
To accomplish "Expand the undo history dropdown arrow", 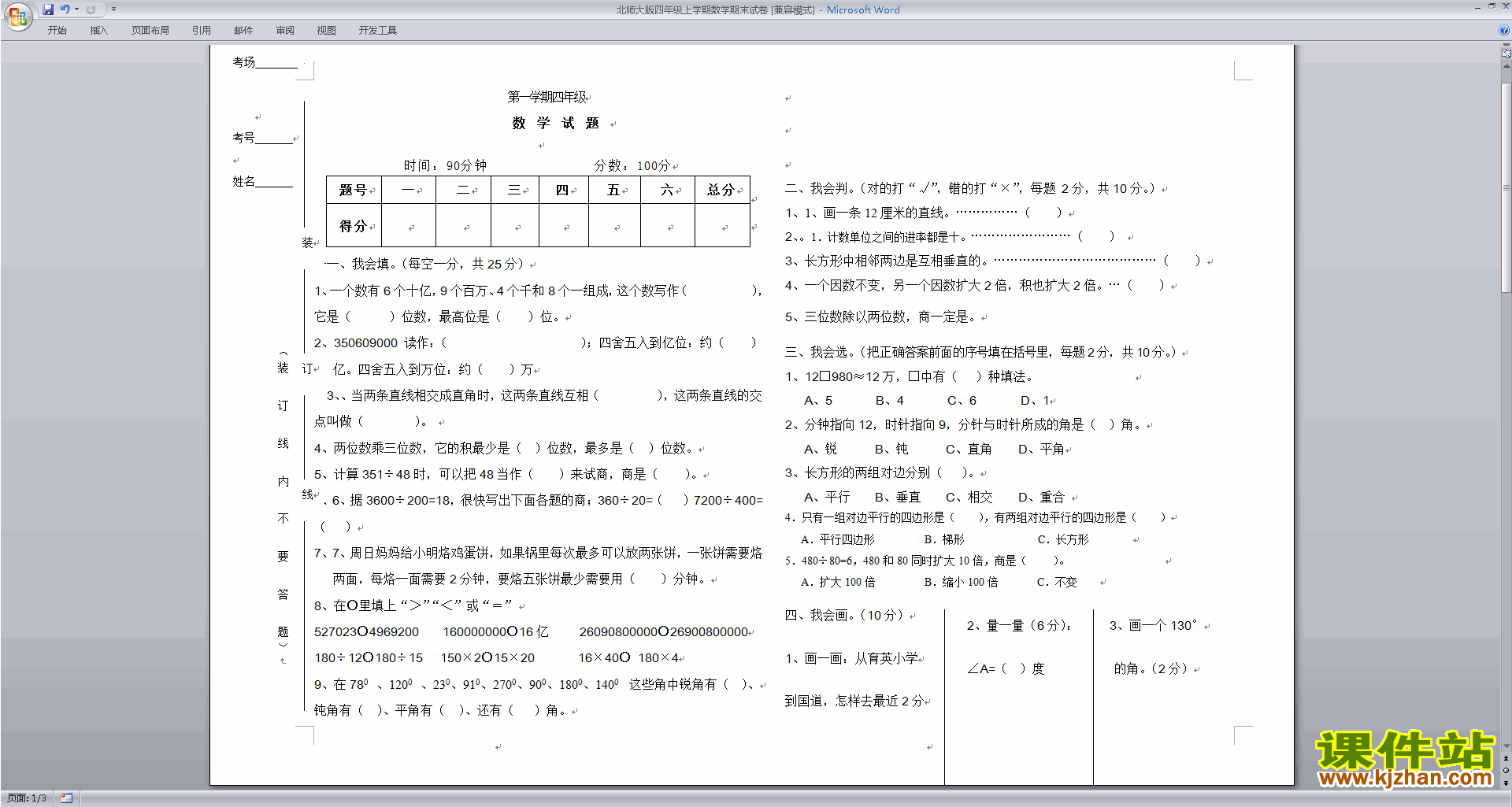I will [x=76, y=9].
